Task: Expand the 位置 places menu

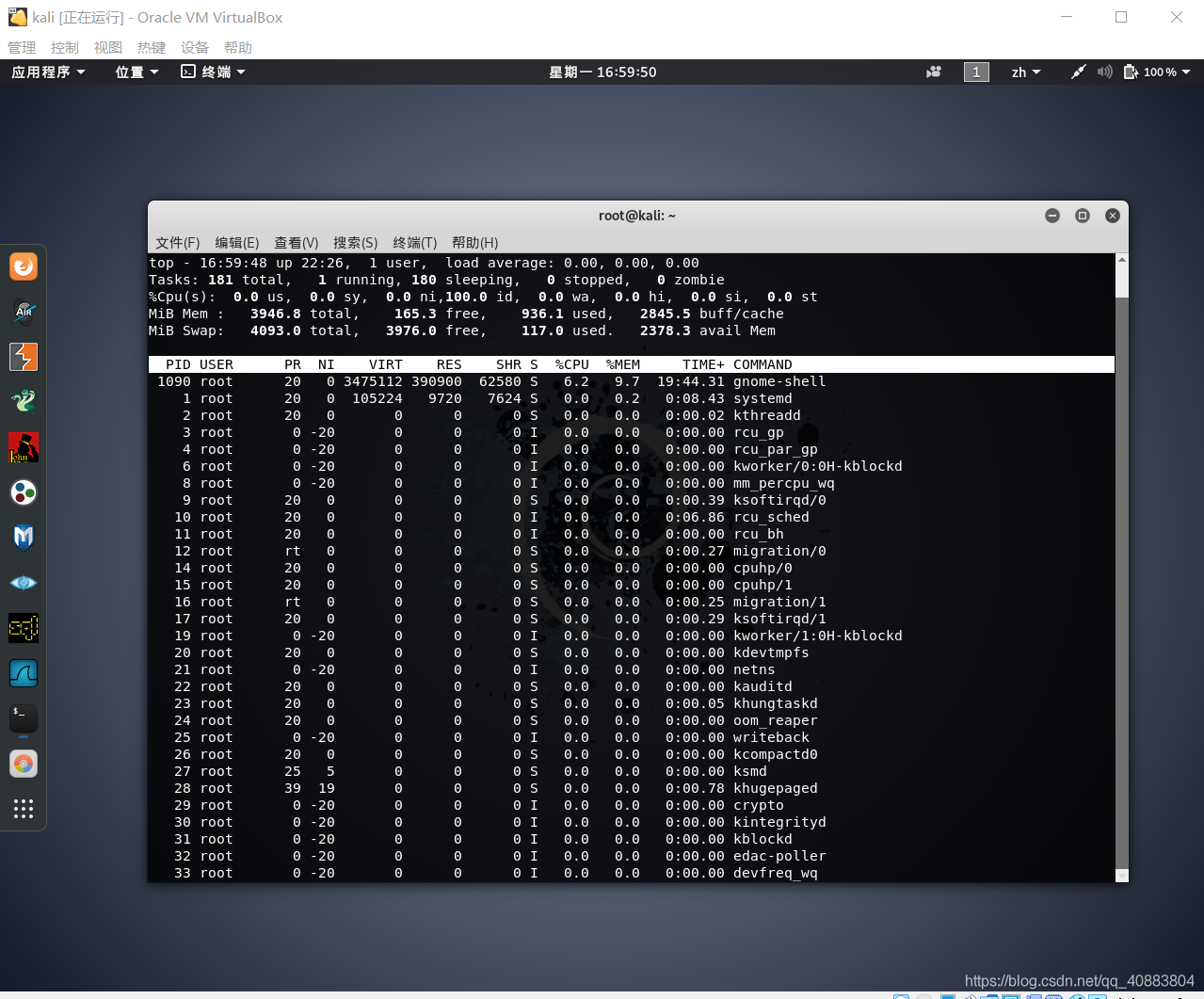Action: tap(136, 72)
